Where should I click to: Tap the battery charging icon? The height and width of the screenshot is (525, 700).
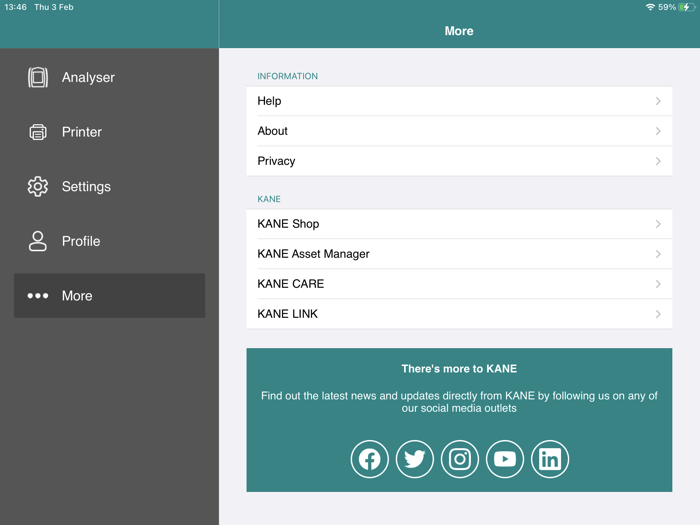pyautogui.click(x=687, y=7)
